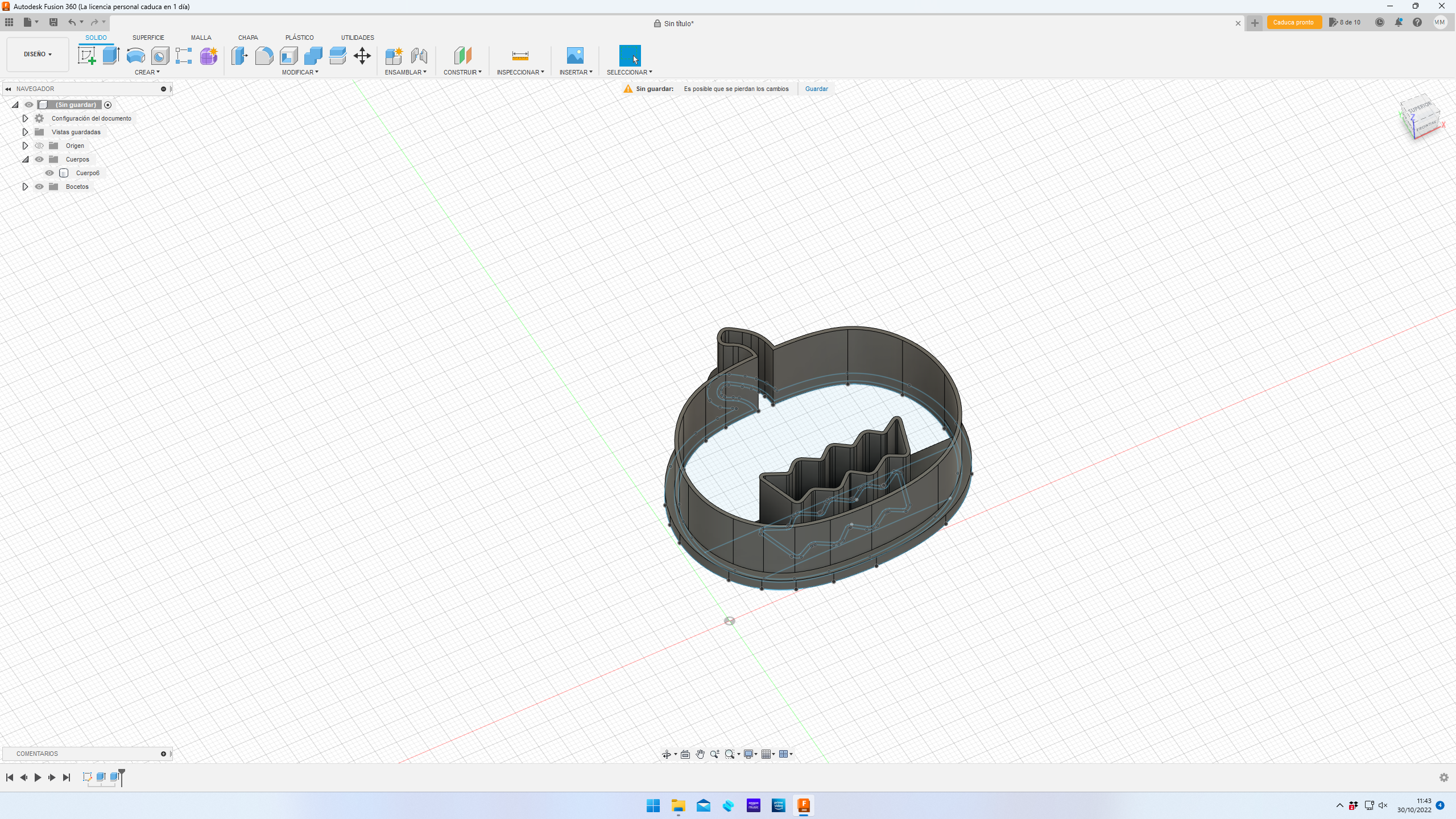Click the Insert image icon
Screen dimensions: 1456x819
[x=575, y=56]
